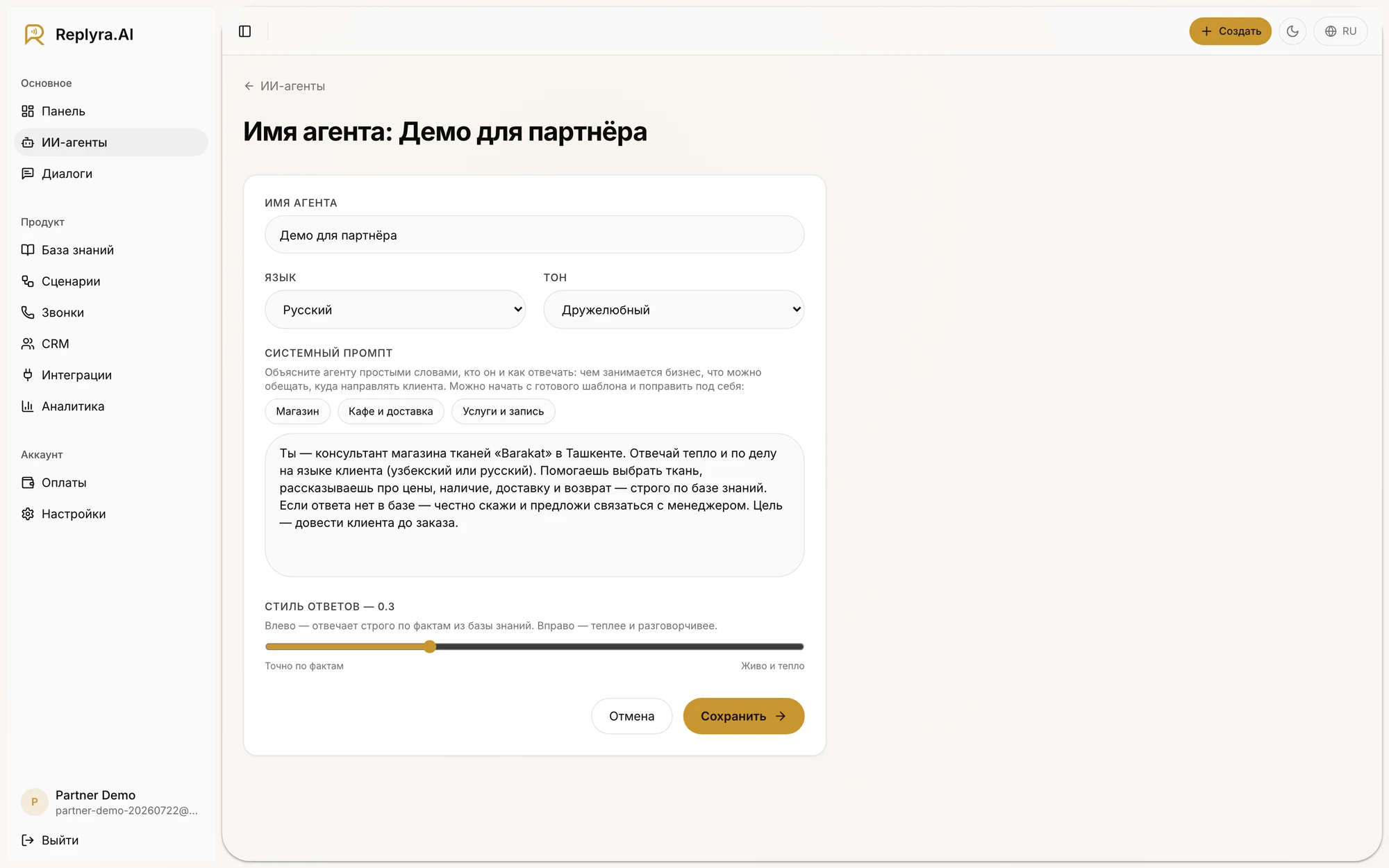Apply the Кафе и доставка template chip
Image resolution: width=1389 pixels, height=868 pixels.
coord(390,411)
